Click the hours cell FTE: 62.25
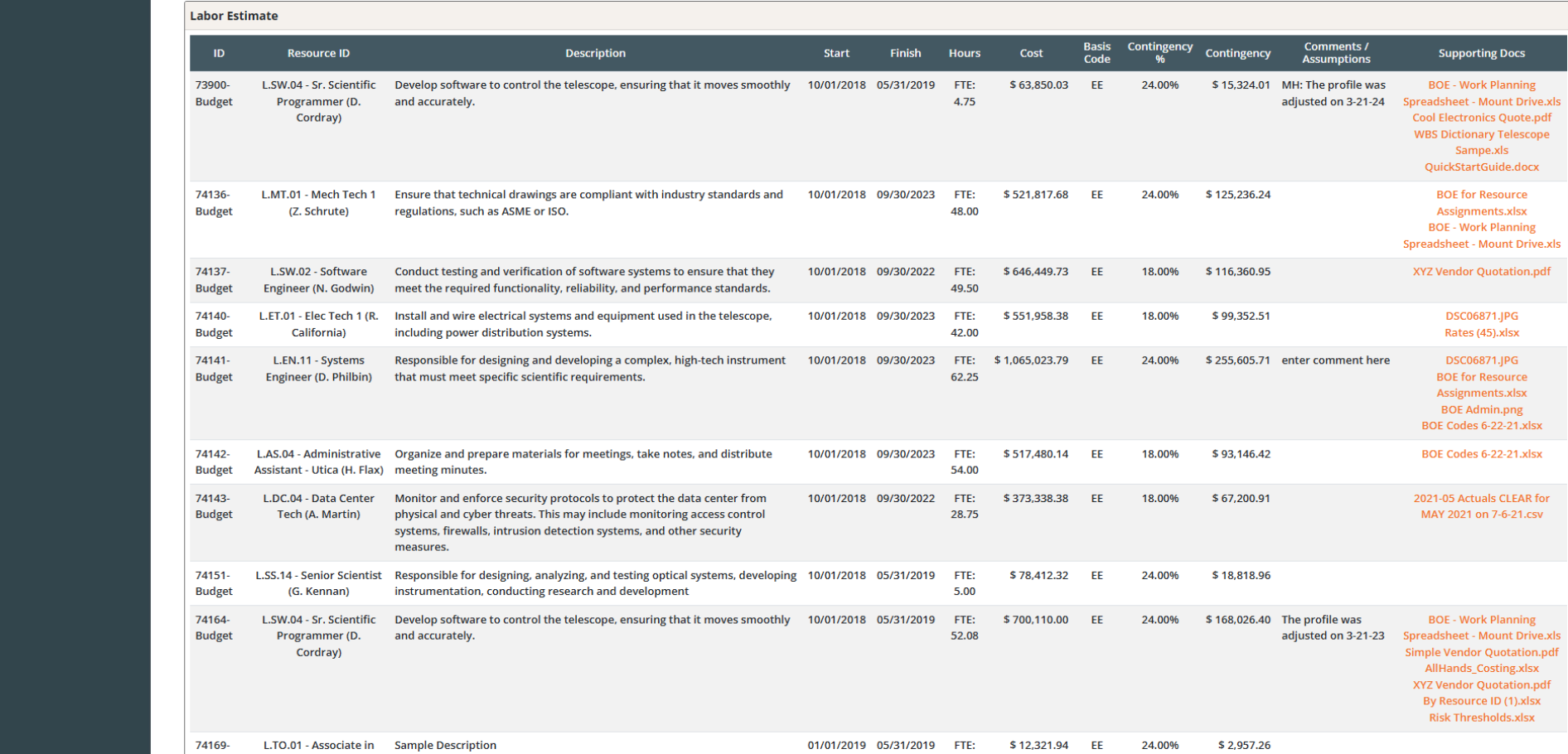 coord(964,368)
